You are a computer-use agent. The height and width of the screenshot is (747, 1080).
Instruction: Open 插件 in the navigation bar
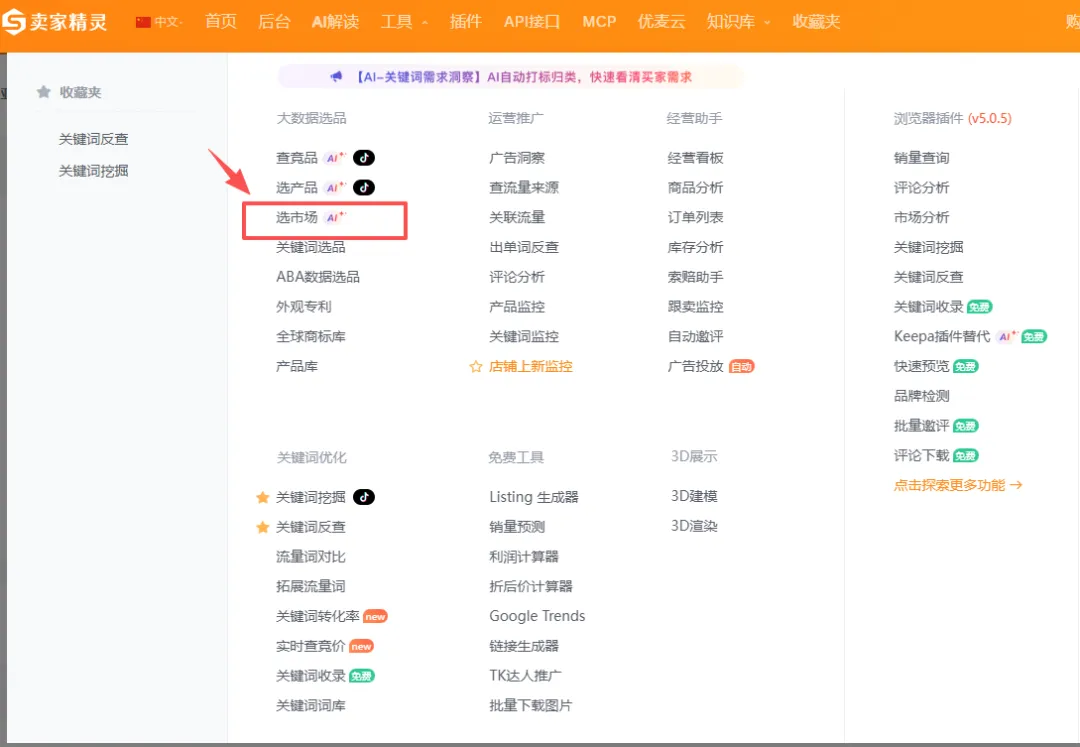(x=465, y=22)
